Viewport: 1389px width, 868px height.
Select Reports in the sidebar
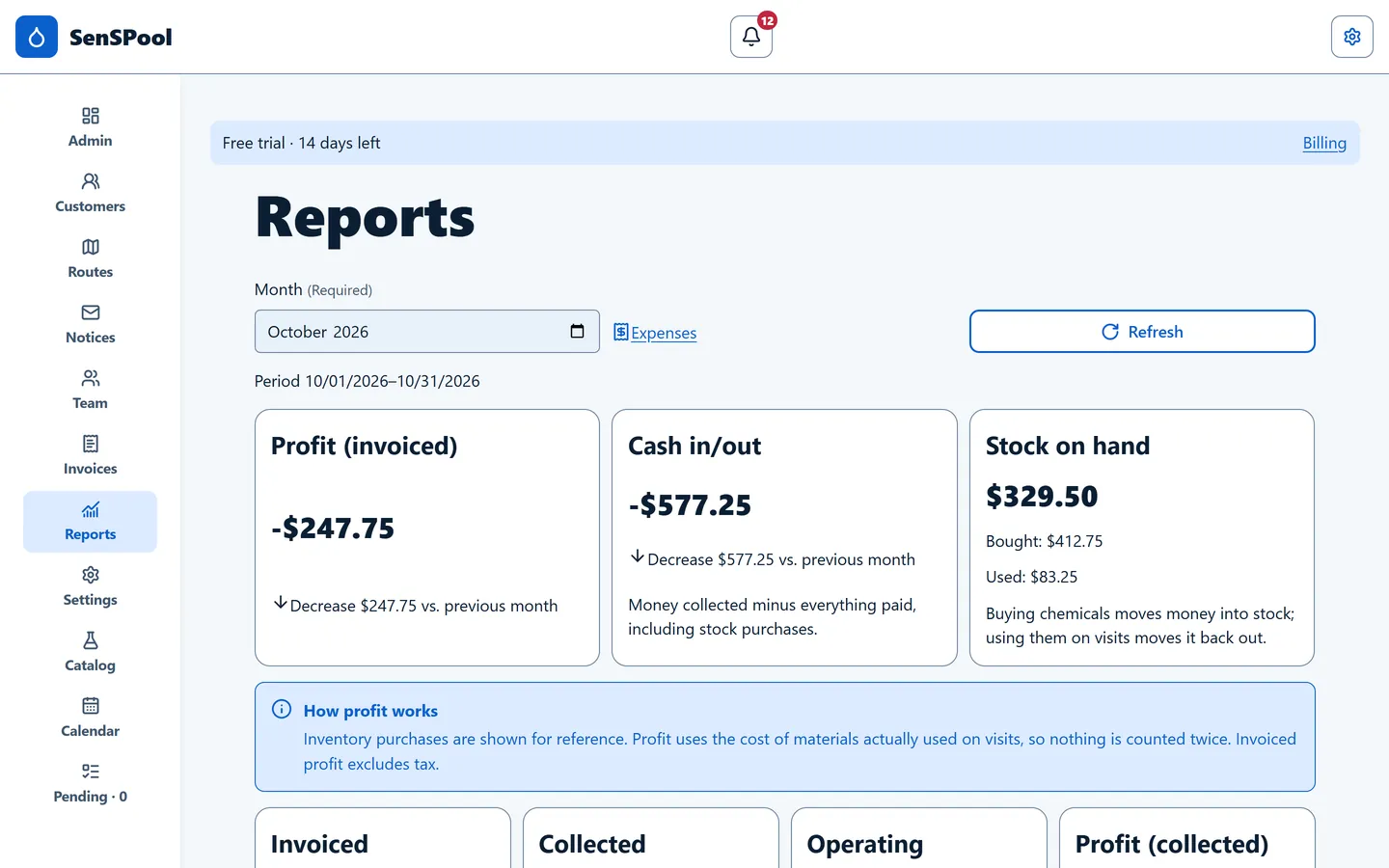point(91,521)
